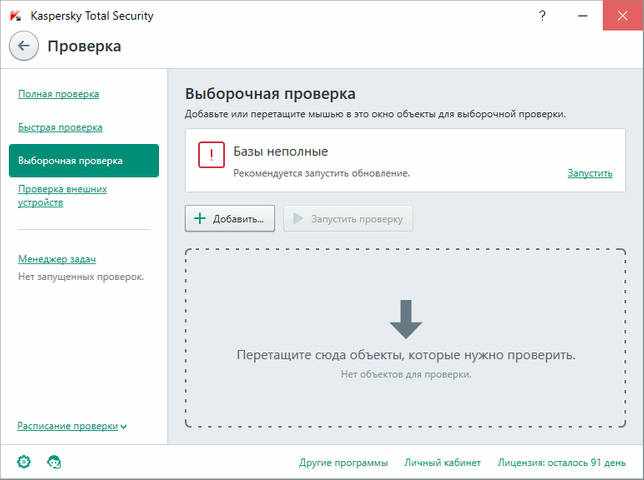644x480 pixels.
Task: Click the dashed drop area for objects
Action: coord(405,338)
